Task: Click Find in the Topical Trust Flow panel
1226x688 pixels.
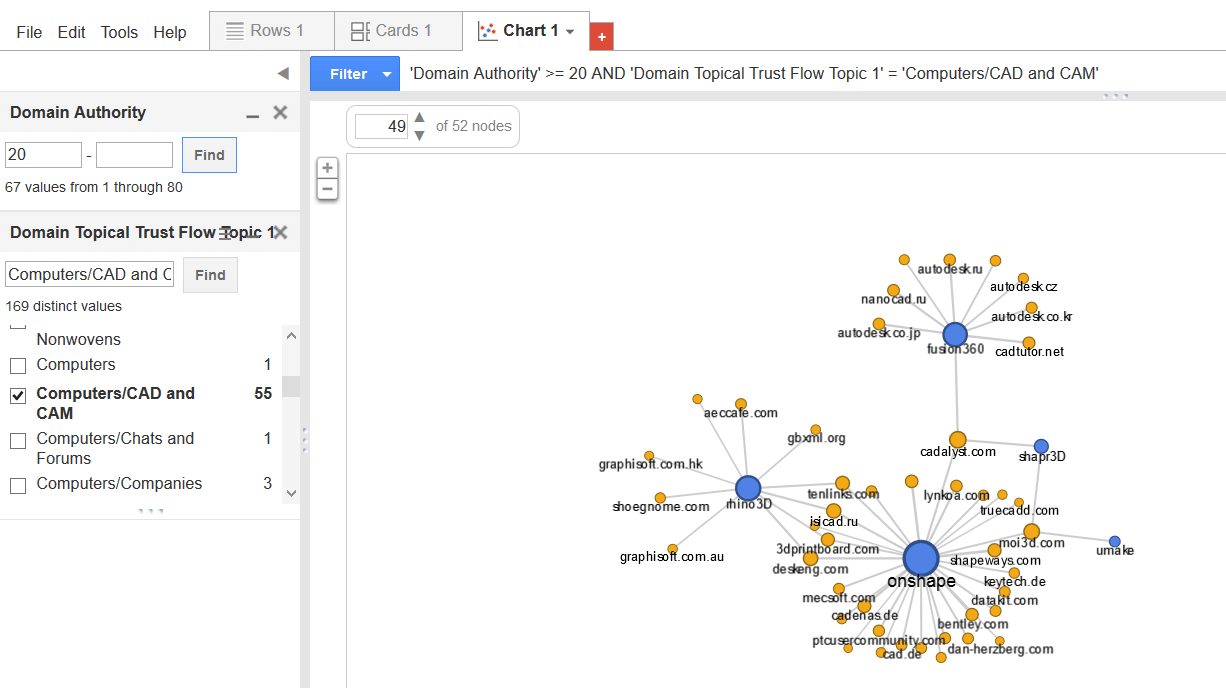Action: tap(210, 274)
